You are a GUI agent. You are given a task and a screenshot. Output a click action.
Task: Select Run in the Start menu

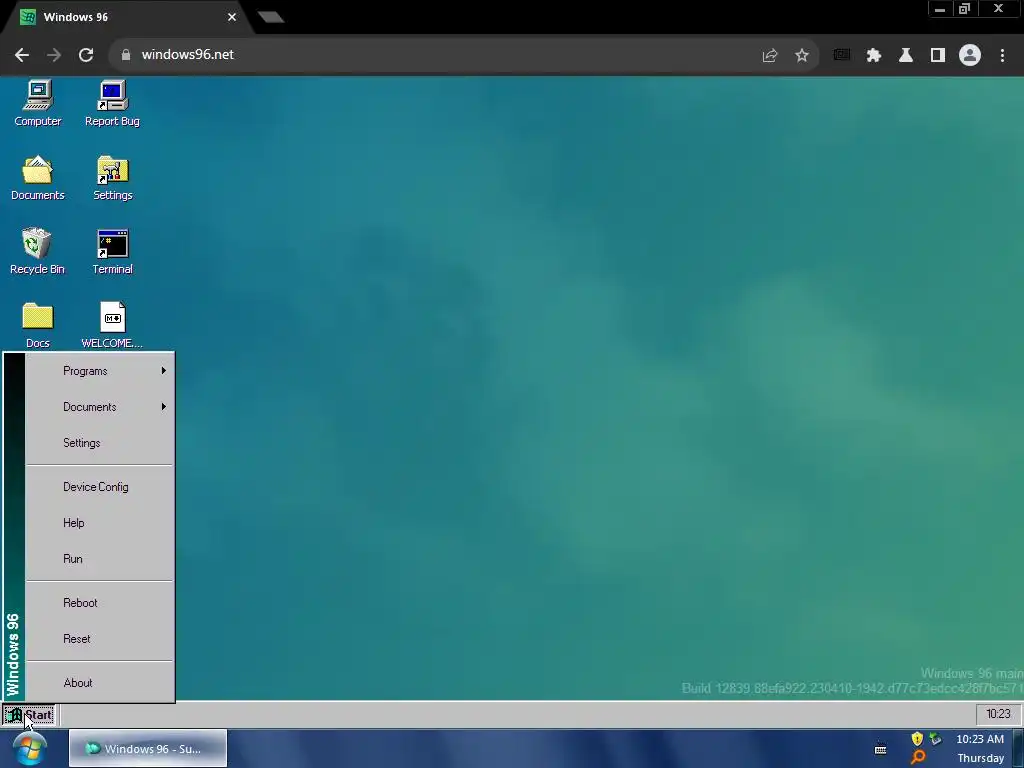coord(99,559)
